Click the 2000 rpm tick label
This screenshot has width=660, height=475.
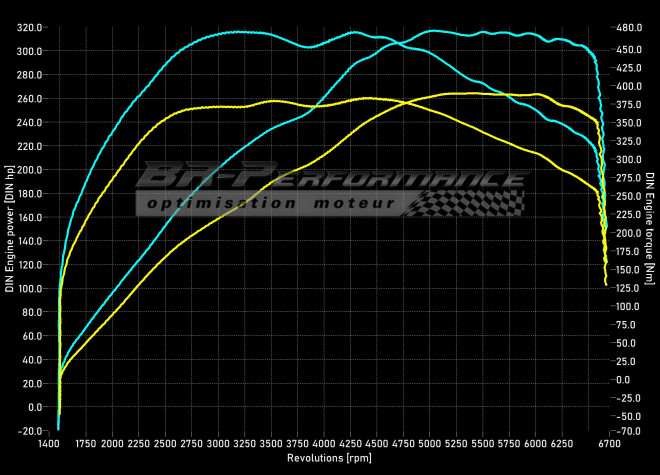click(x=112, y=443)
